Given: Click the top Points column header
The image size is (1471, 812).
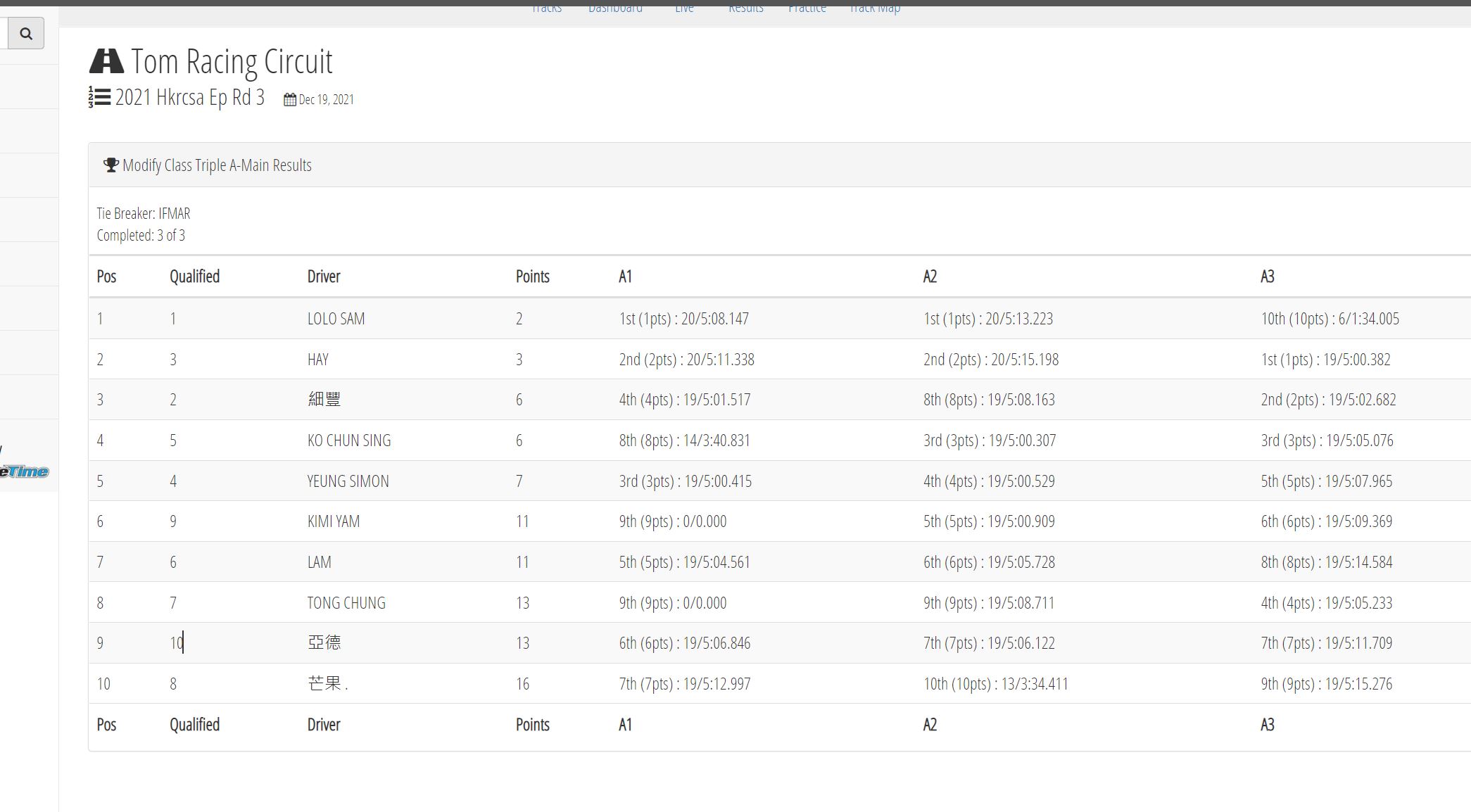Looking at the screenshot, I should pyautogui.click(x=532, y=277).
